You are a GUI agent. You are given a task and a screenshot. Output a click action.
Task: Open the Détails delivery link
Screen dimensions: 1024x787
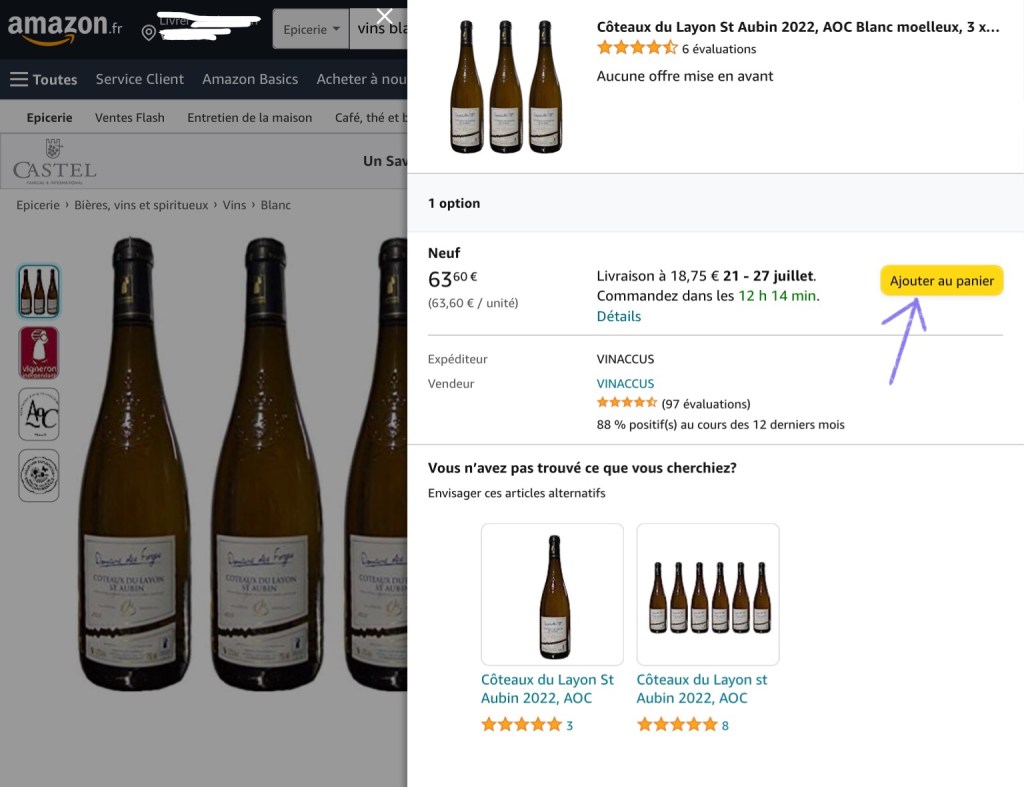tap(619, 316)
